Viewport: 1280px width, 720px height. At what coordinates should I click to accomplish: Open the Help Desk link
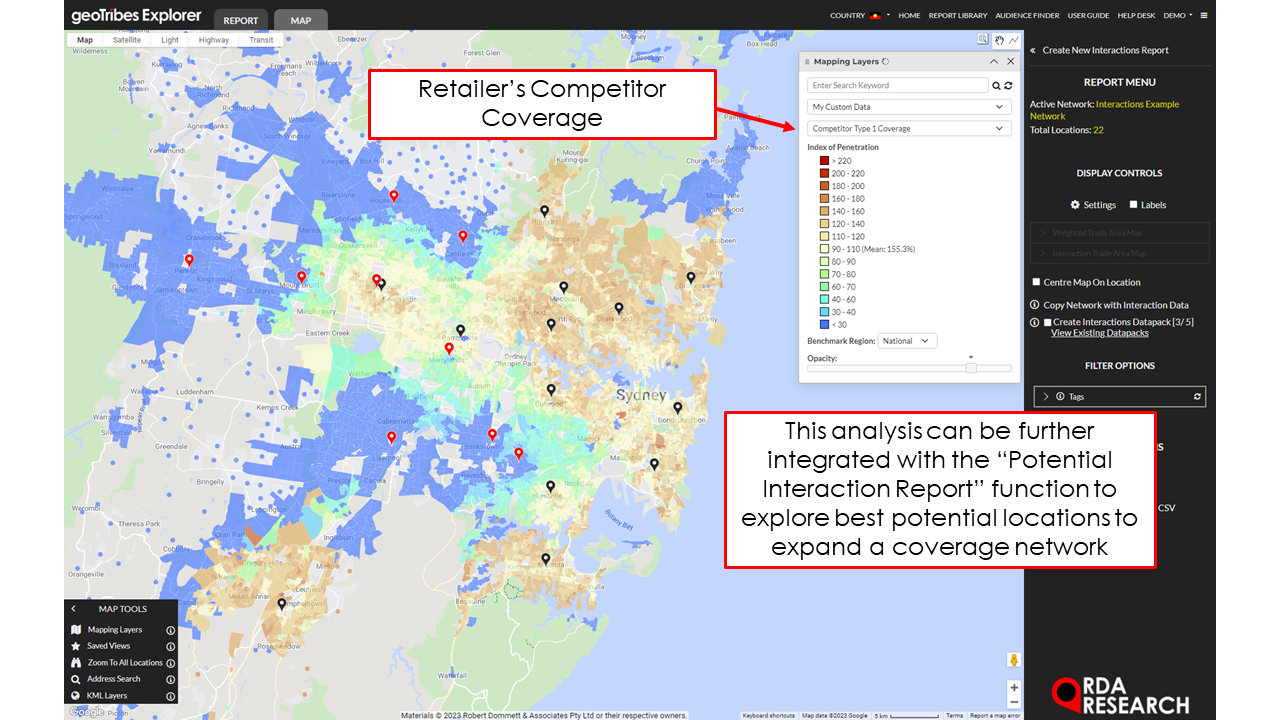point(1136,16)
